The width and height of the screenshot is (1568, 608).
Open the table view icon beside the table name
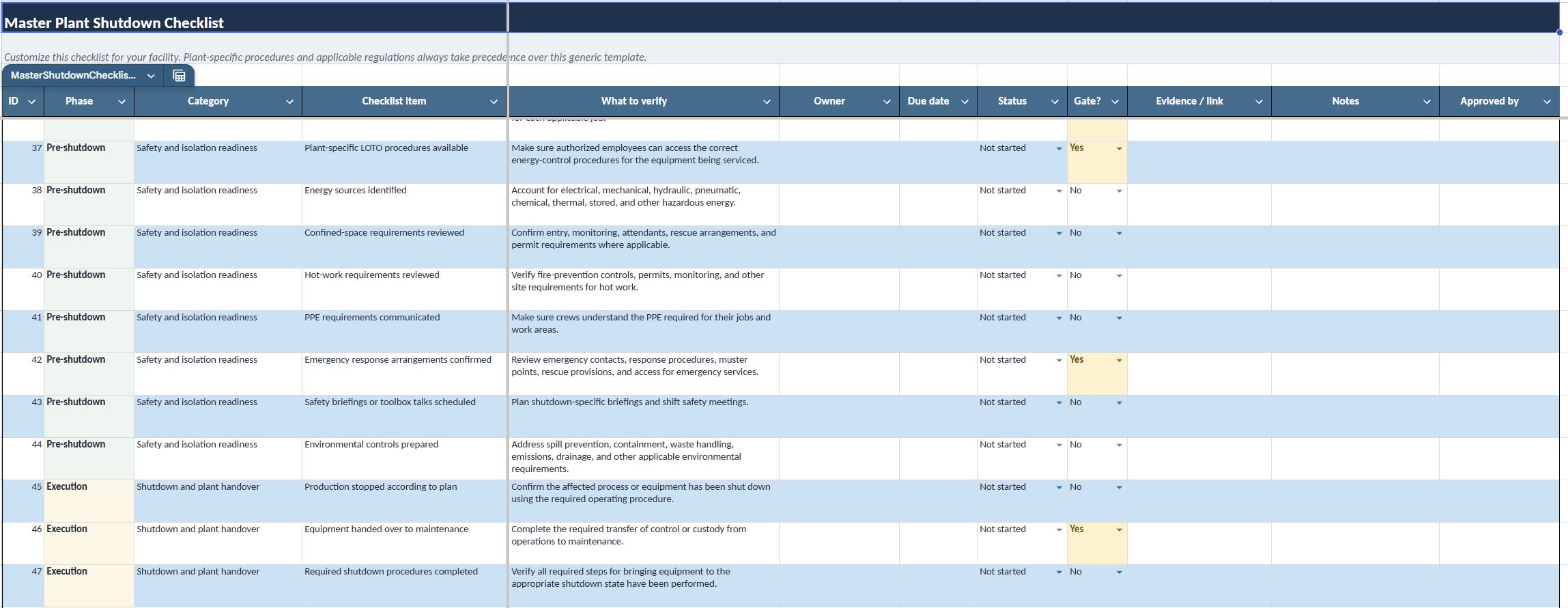coord(179,76)
